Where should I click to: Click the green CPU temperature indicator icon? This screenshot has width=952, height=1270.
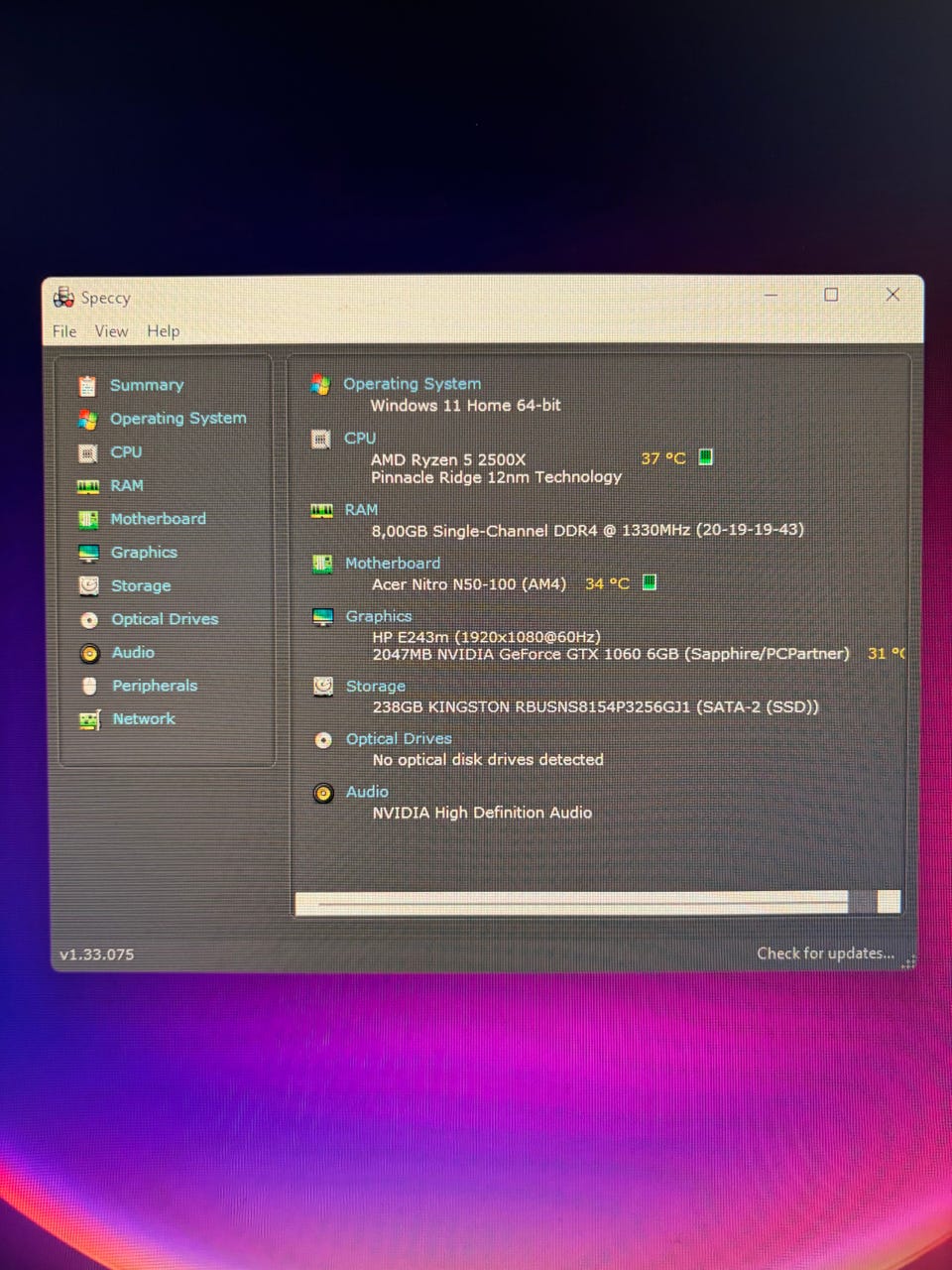[706, 457]
